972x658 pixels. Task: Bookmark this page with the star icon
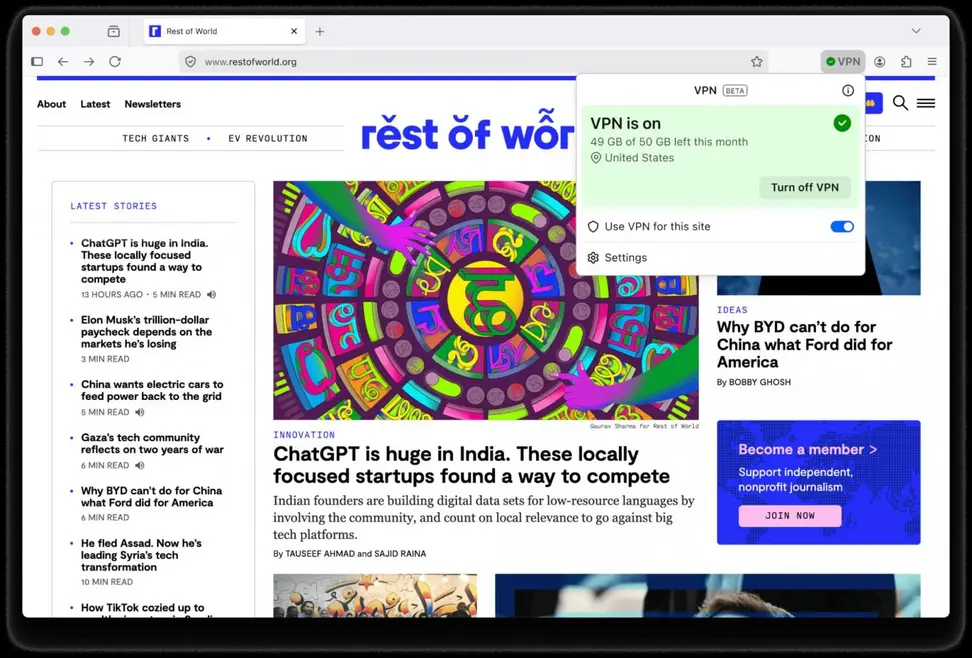756,61
